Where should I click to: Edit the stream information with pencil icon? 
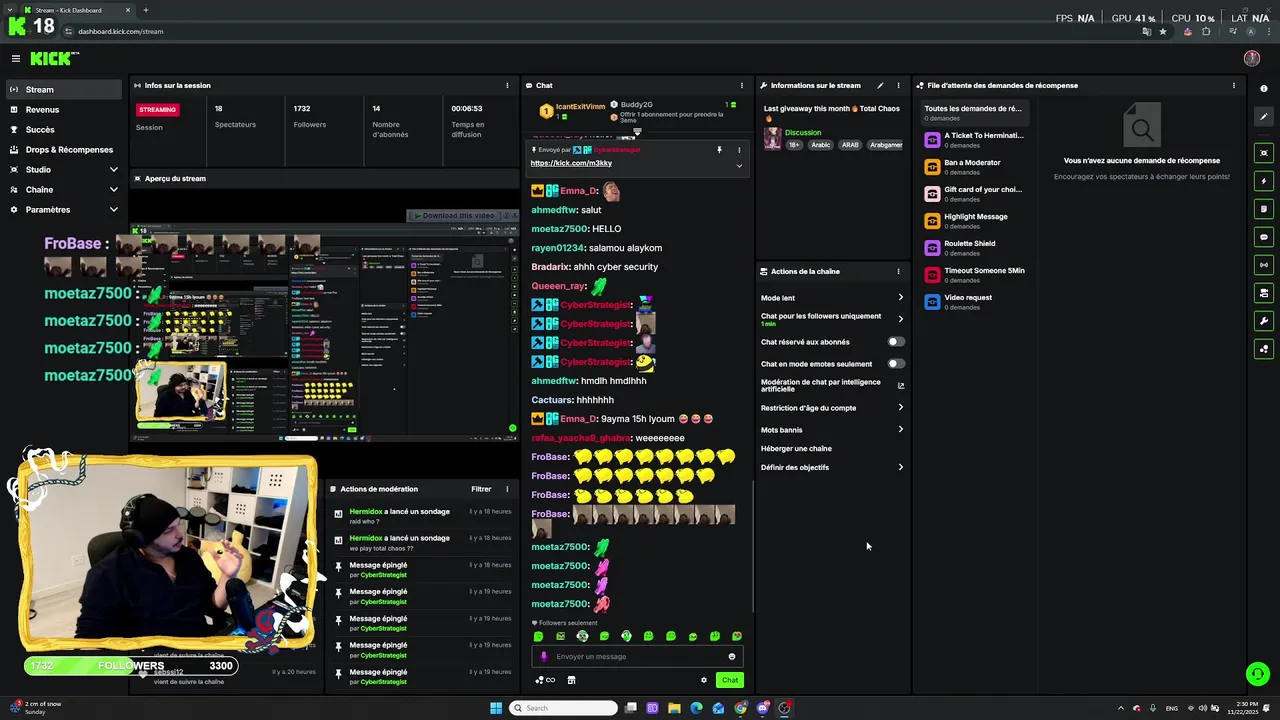pos(880,85)
